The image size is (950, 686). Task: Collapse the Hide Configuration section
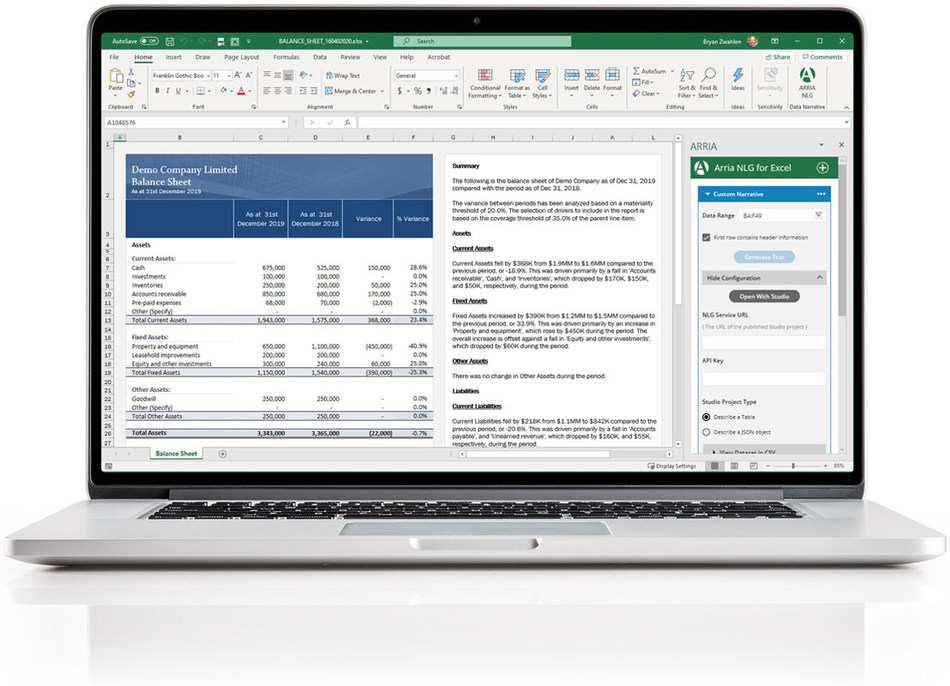pos(763,278)
